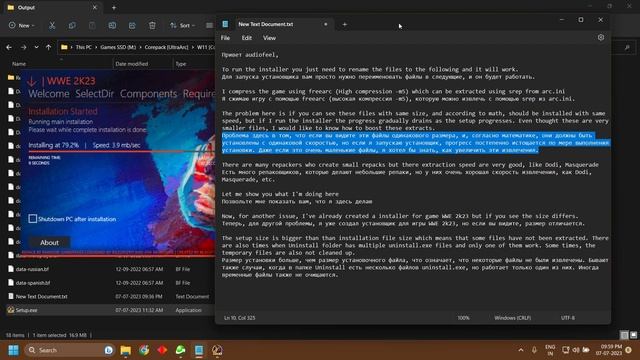640x360 pixels.
Task: Click the red installation progress bar
Action: (x=122, y=152)
